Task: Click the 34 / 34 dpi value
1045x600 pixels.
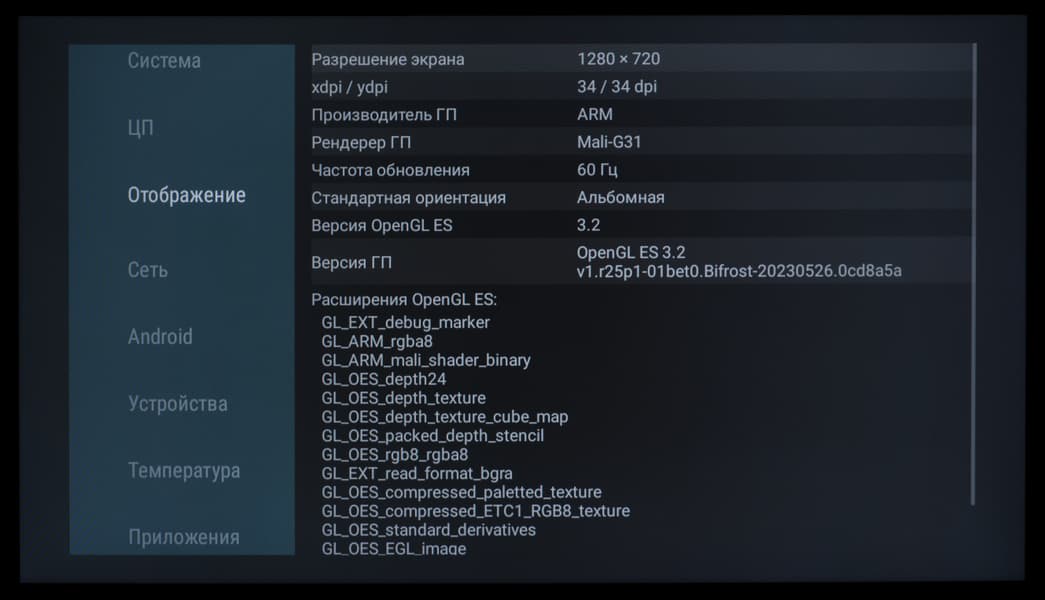Action: [x=617, y=87]
